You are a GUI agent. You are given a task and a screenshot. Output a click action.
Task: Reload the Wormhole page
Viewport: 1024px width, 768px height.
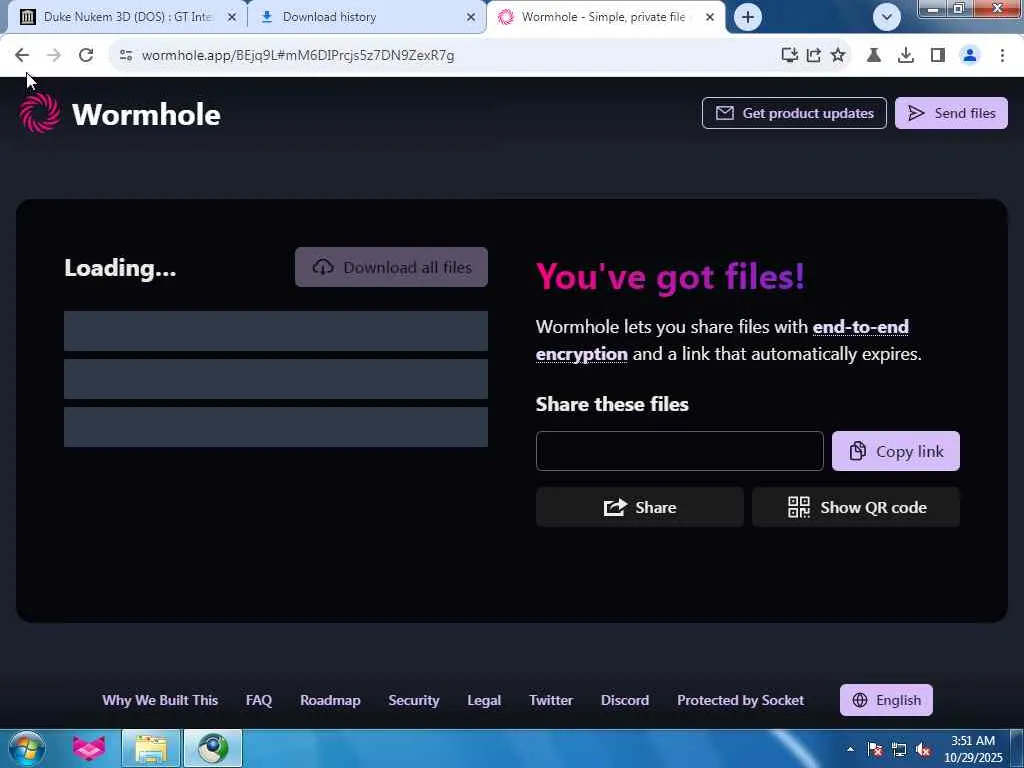click(86, 56)
